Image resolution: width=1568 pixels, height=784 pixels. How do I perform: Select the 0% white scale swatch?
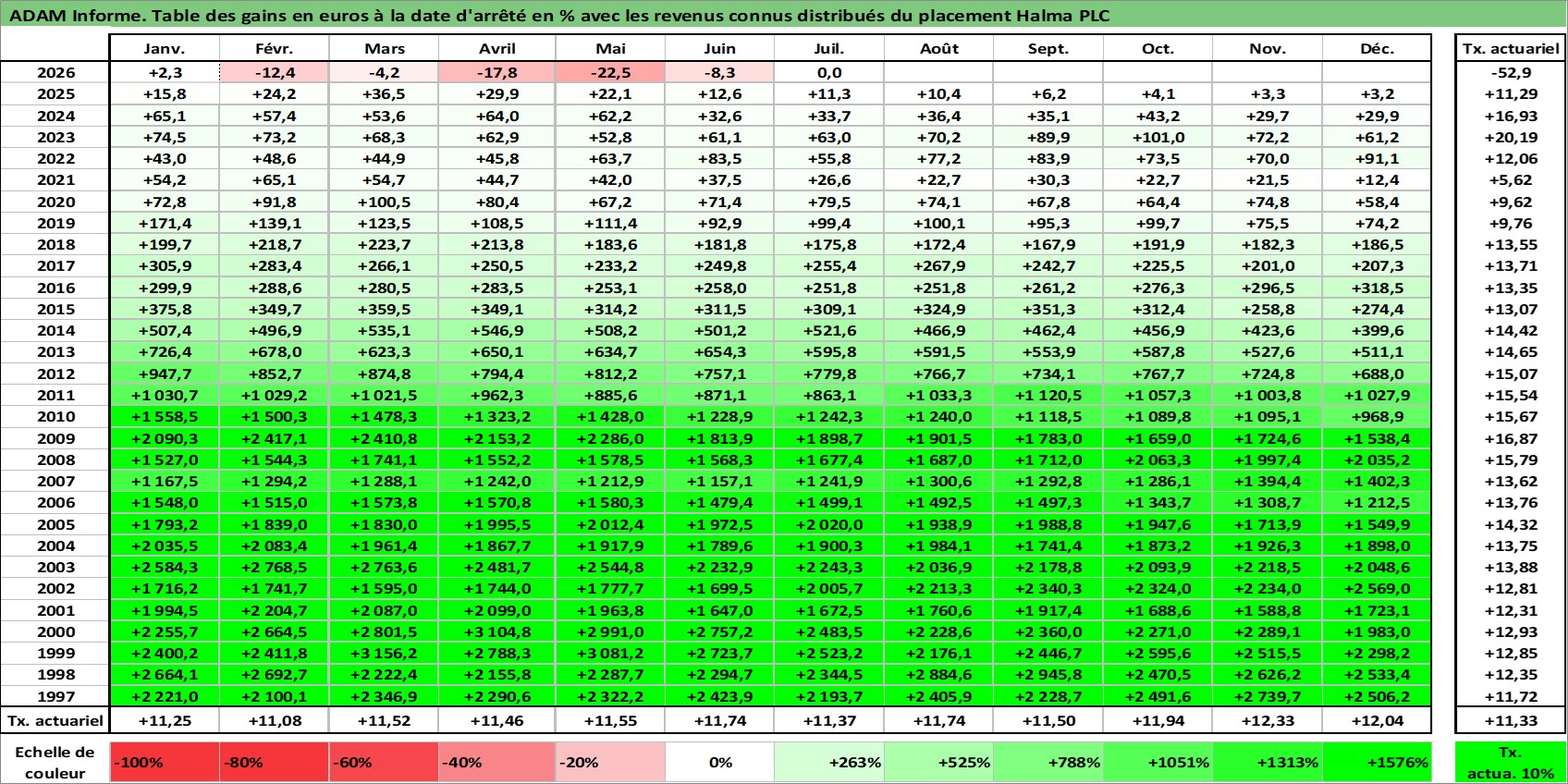pyautogui.click(x=719, y=763)
